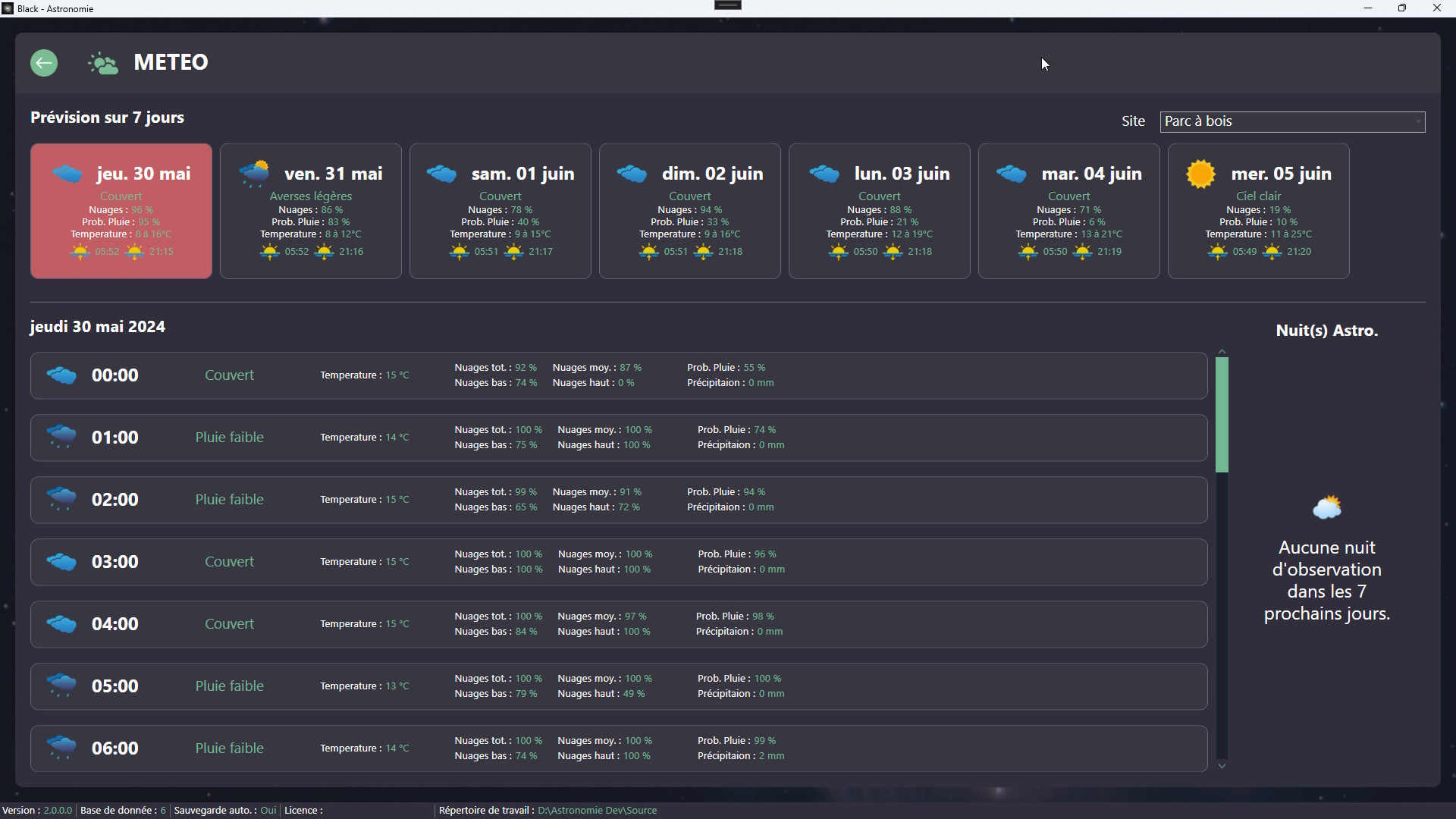Open the 03:00 Couvert hourly row
Screen dimensions: 1456x819
click(619, 563)
